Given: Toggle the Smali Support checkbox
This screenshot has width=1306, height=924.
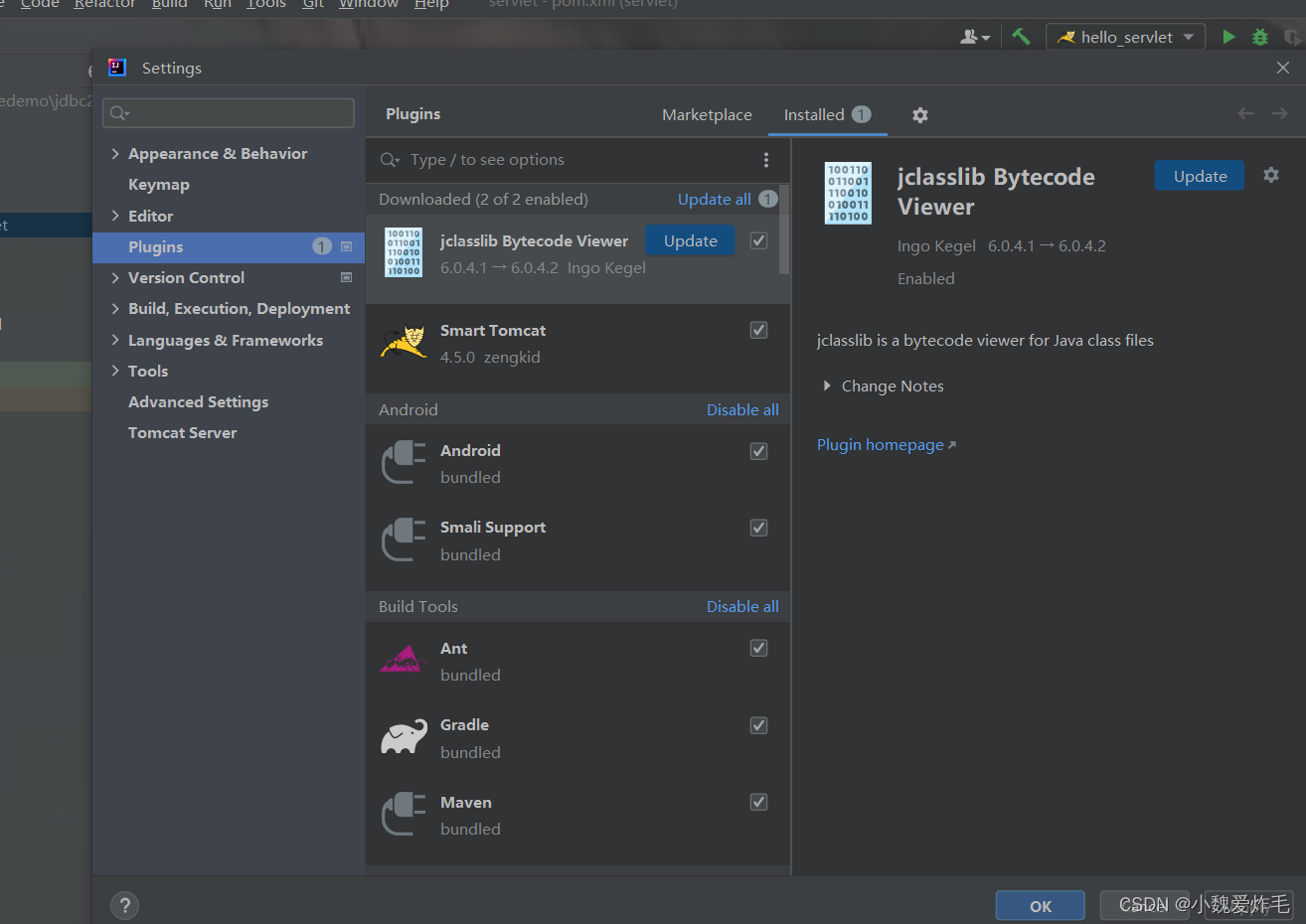Looking at the screenshot, I should 758,528.
